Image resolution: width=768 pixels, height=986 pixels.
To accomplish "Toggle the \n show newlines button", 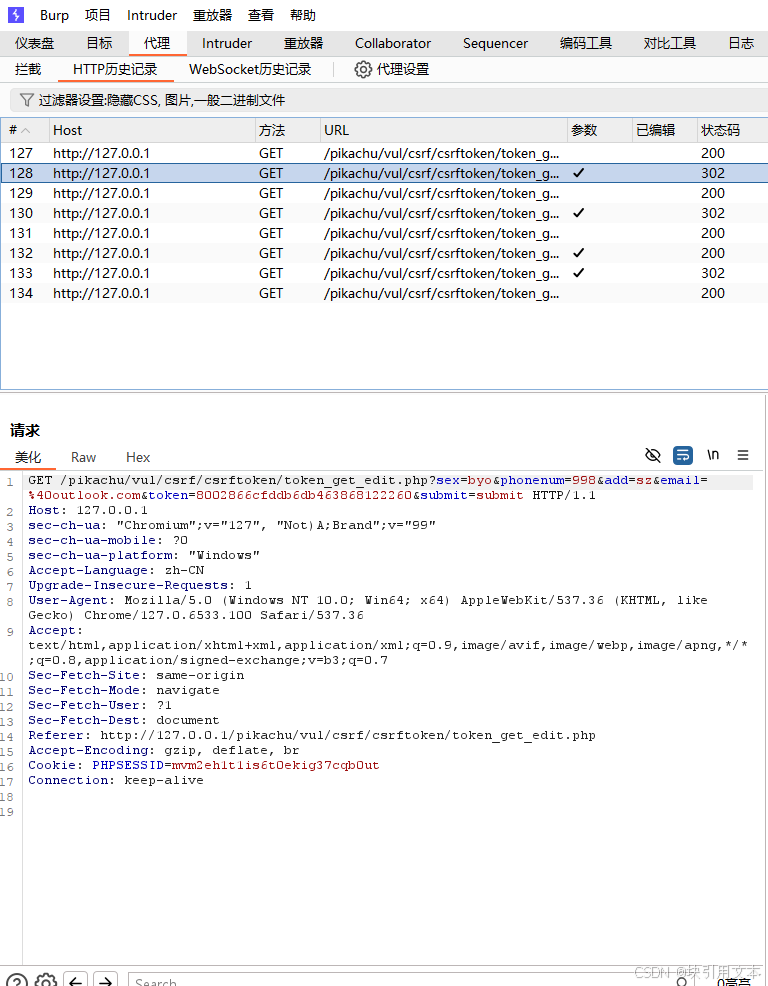I will pos(713,454).
